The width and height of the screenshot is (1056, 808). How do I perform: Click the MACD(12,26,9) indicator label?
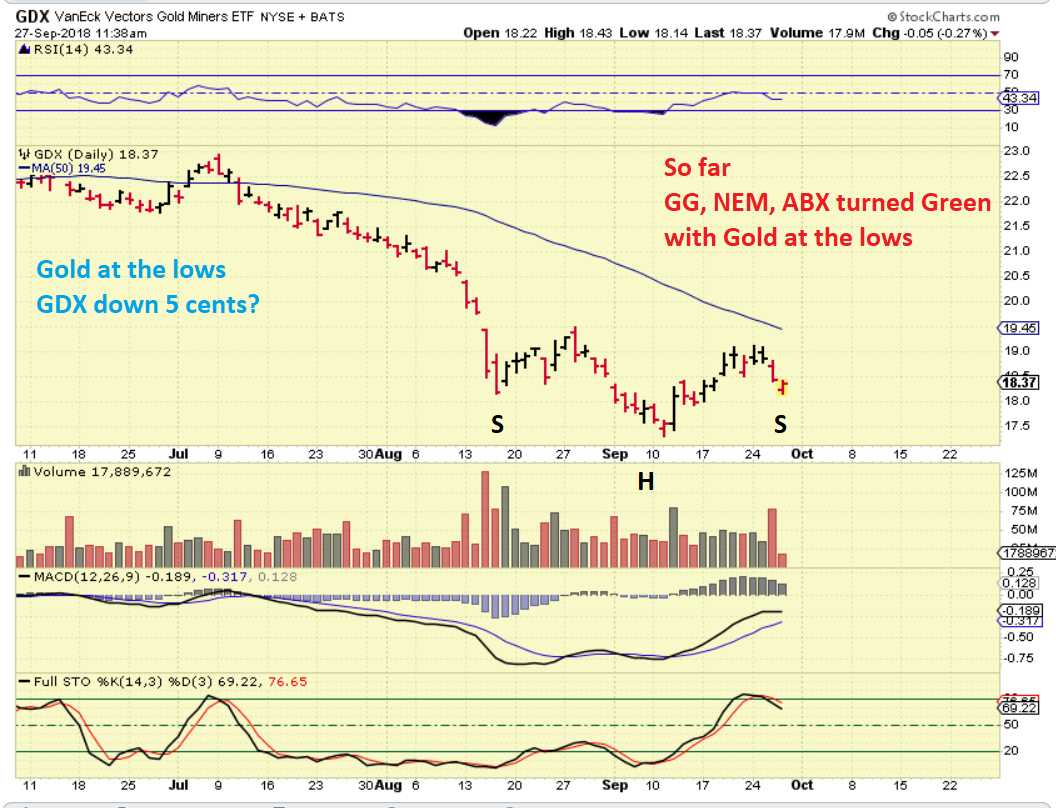tap(88, 577)
